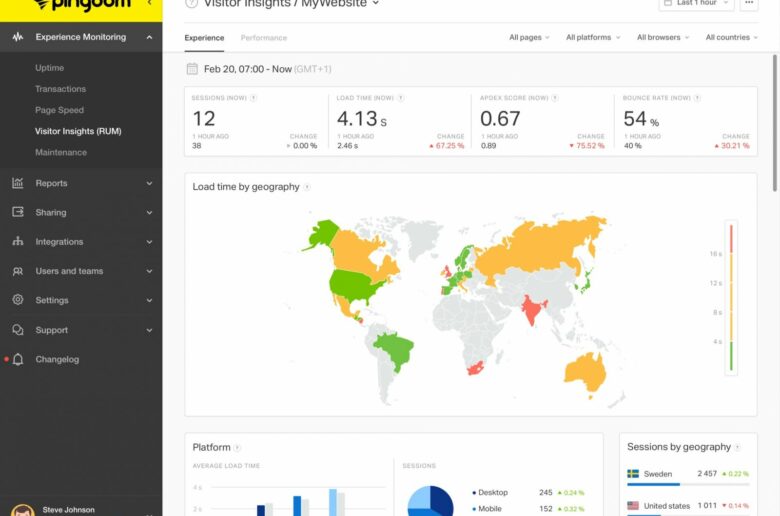Click the Users and teams people icon
Screen dimensions: 780x516
point(18,271)
